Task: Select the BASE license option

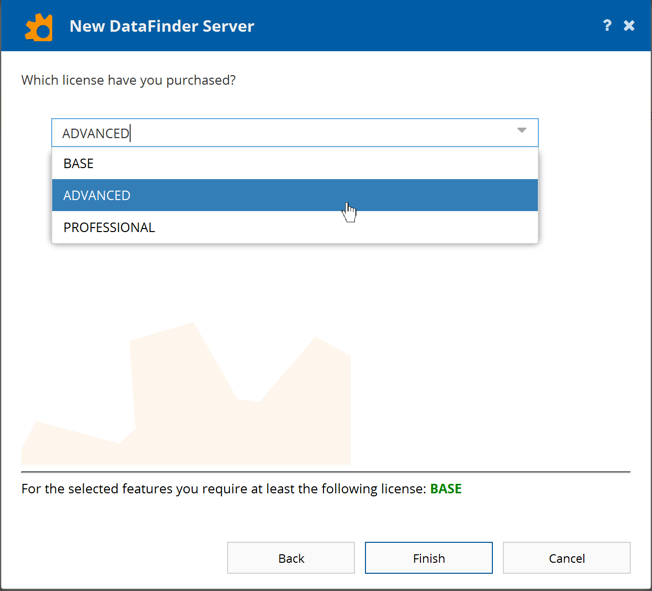Action: pos(79,164)
